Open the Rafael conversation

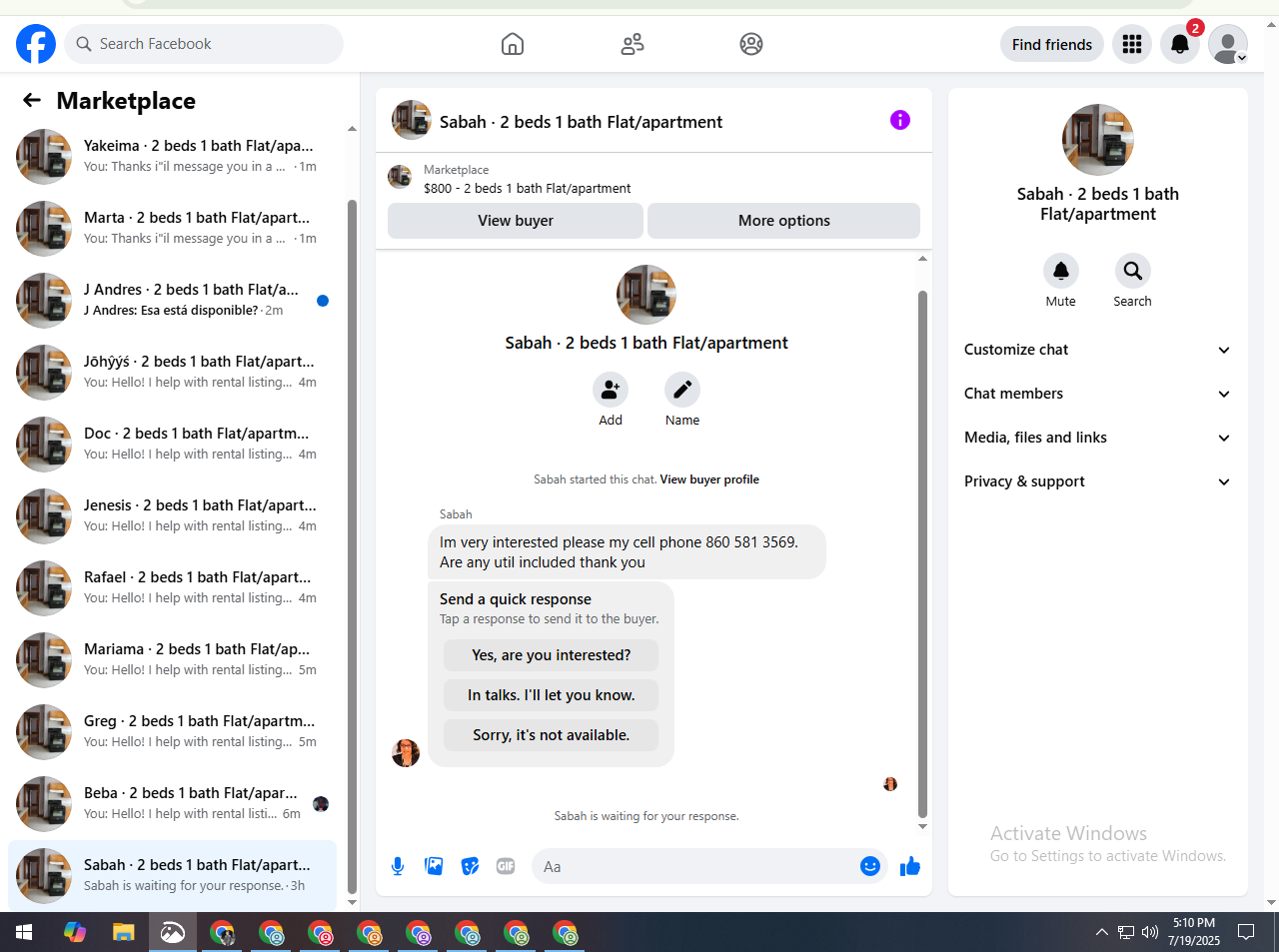pyautogui.click(x=172, y=588)
